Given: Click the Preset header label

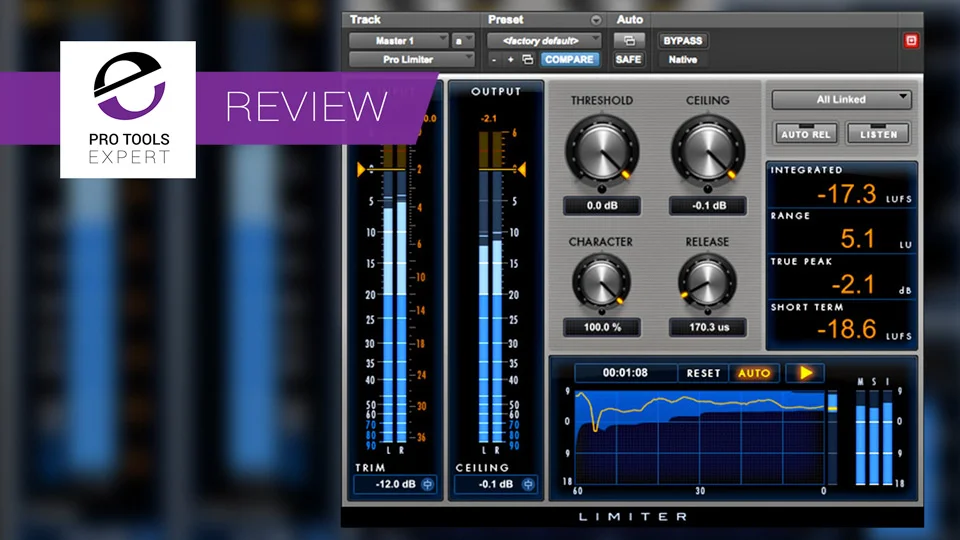Looking at the screenshot, I should point(505,20).
